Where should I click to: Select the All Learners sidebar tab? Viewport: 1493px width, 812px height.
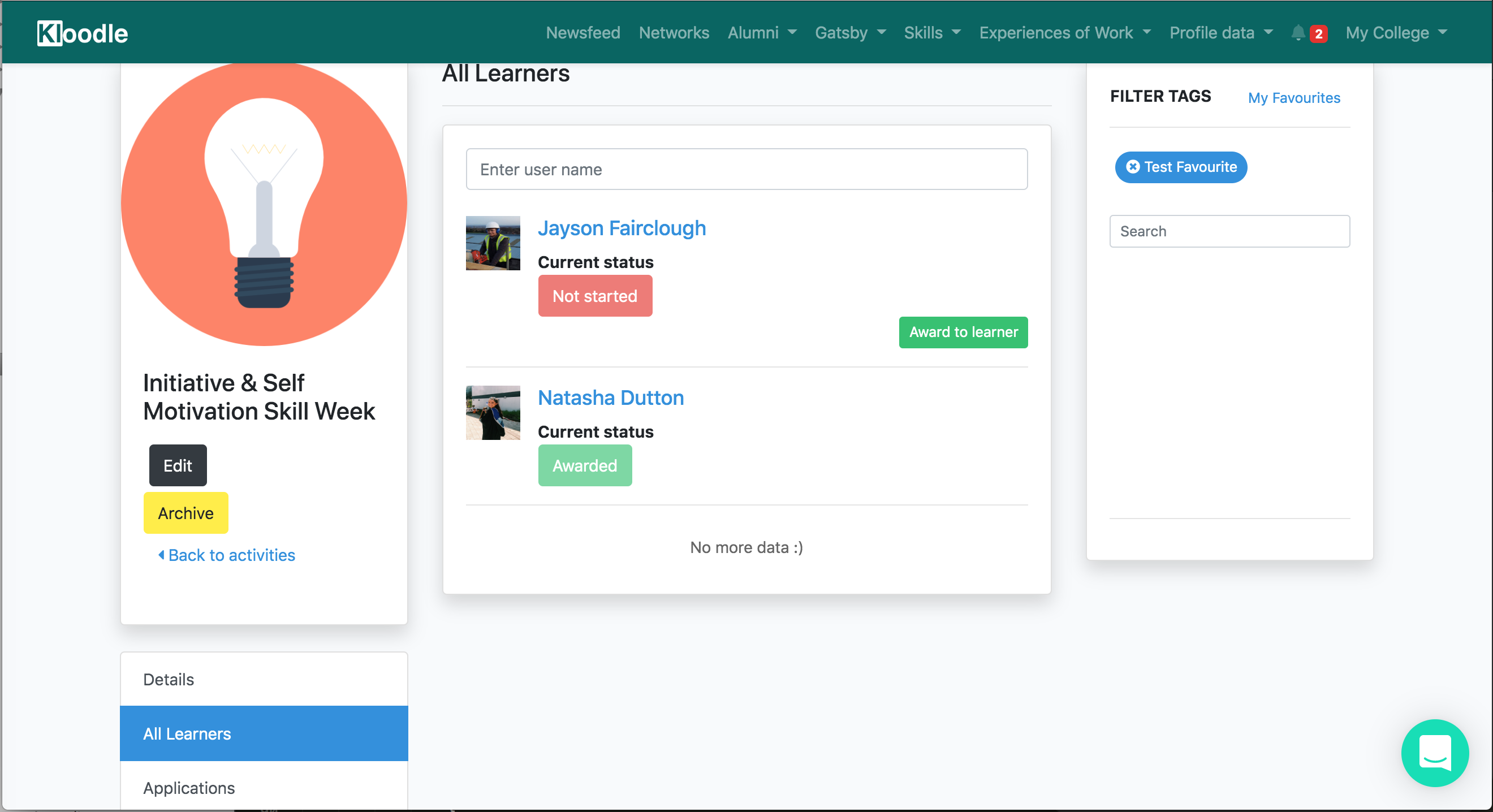(x=264, y=733)
